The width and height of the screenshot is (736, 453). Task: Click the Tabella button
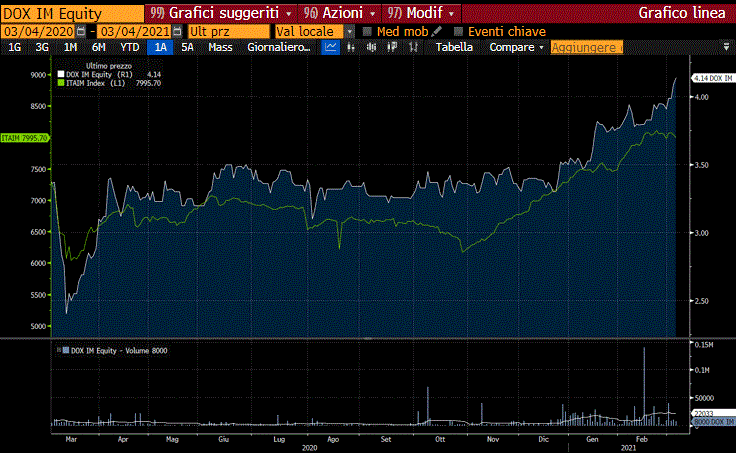tap(455, 47)
